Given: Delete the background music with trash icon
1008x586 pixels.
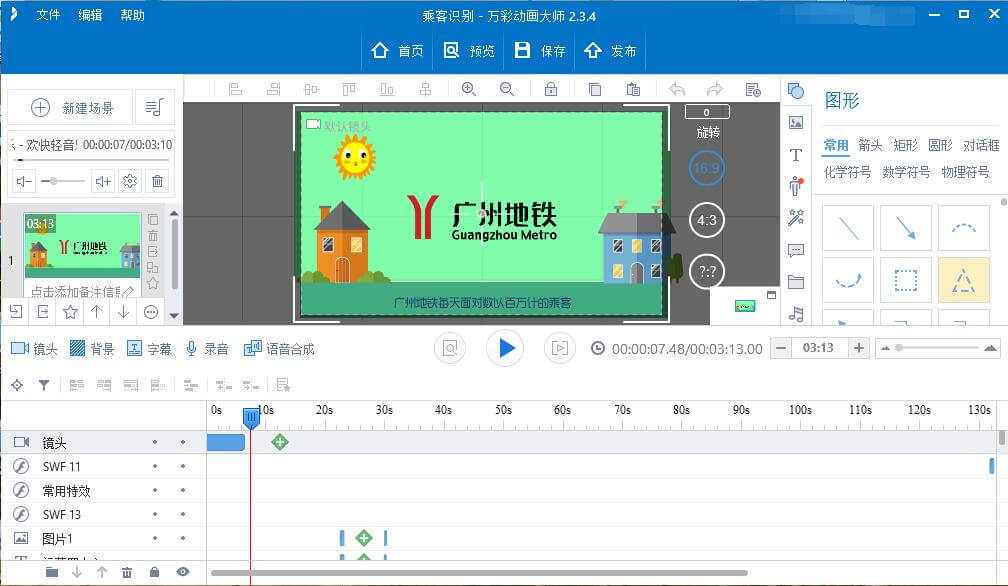Looking at the screenshot, I should click(158, 181).
